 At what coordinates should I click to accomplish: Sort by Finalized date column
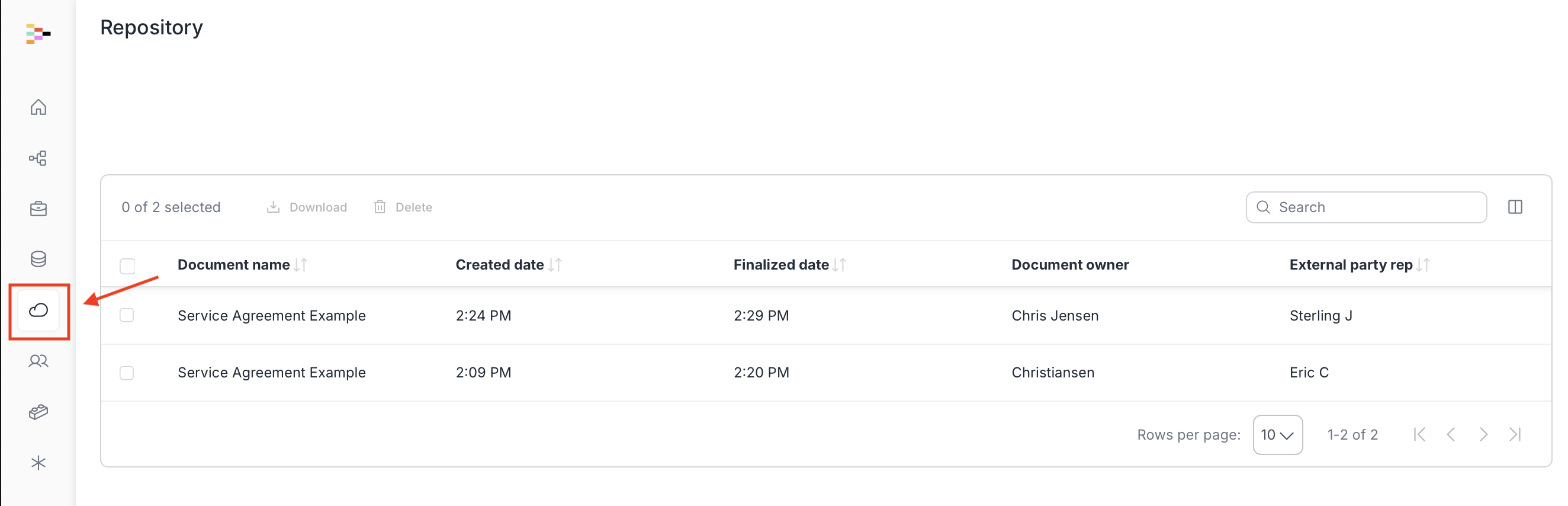[840, 265]
